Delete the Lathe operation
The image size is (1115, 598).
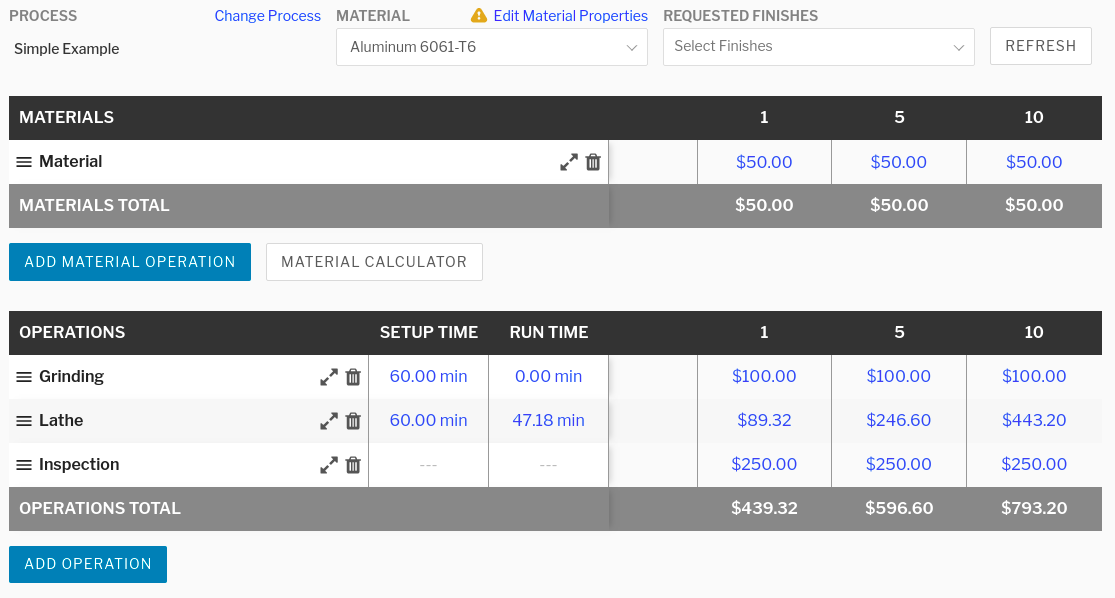(x=353, y=421)
